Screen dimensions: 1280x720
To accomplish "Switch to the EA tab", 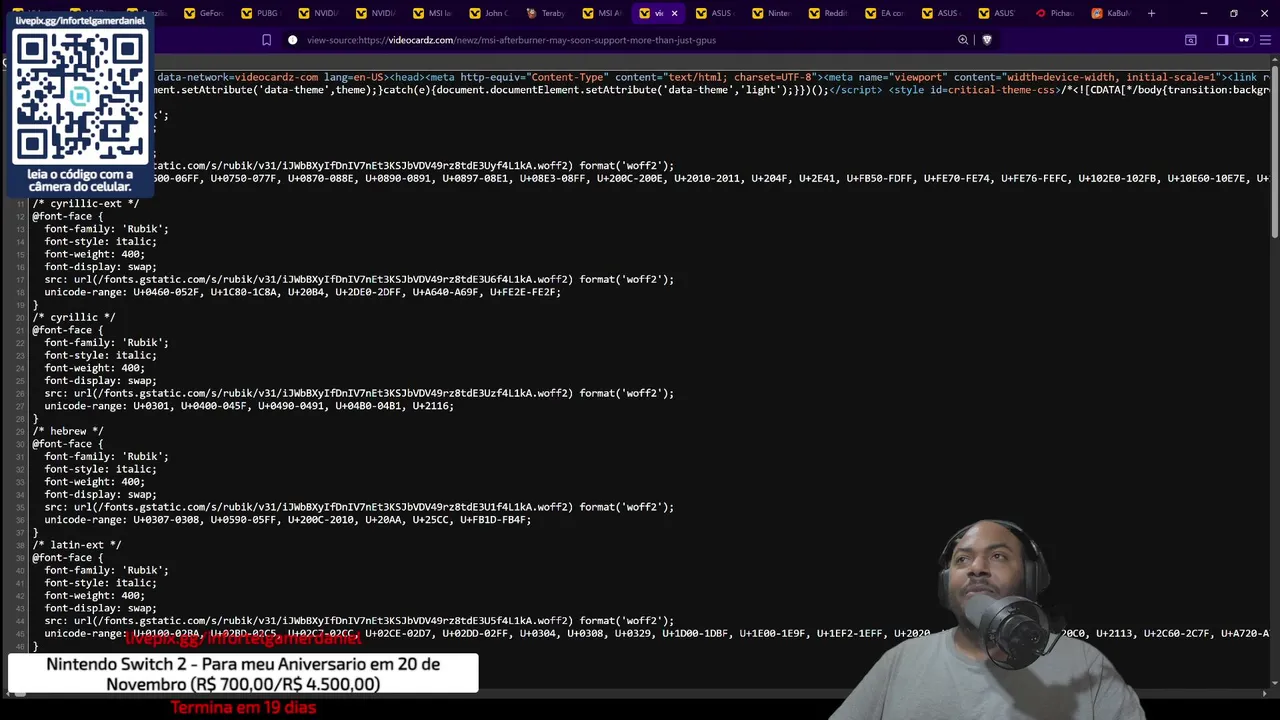I will [887, 13].
